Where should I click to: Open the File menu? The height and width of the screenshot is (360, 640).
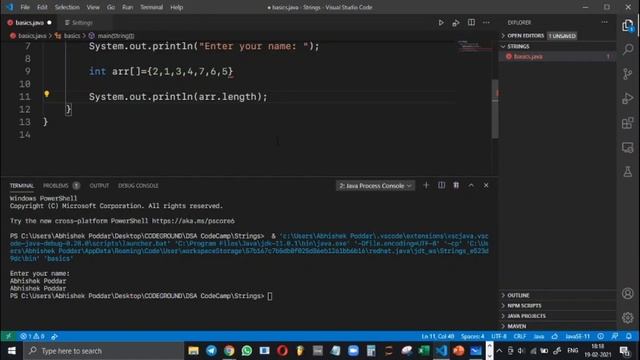point(25,7)
